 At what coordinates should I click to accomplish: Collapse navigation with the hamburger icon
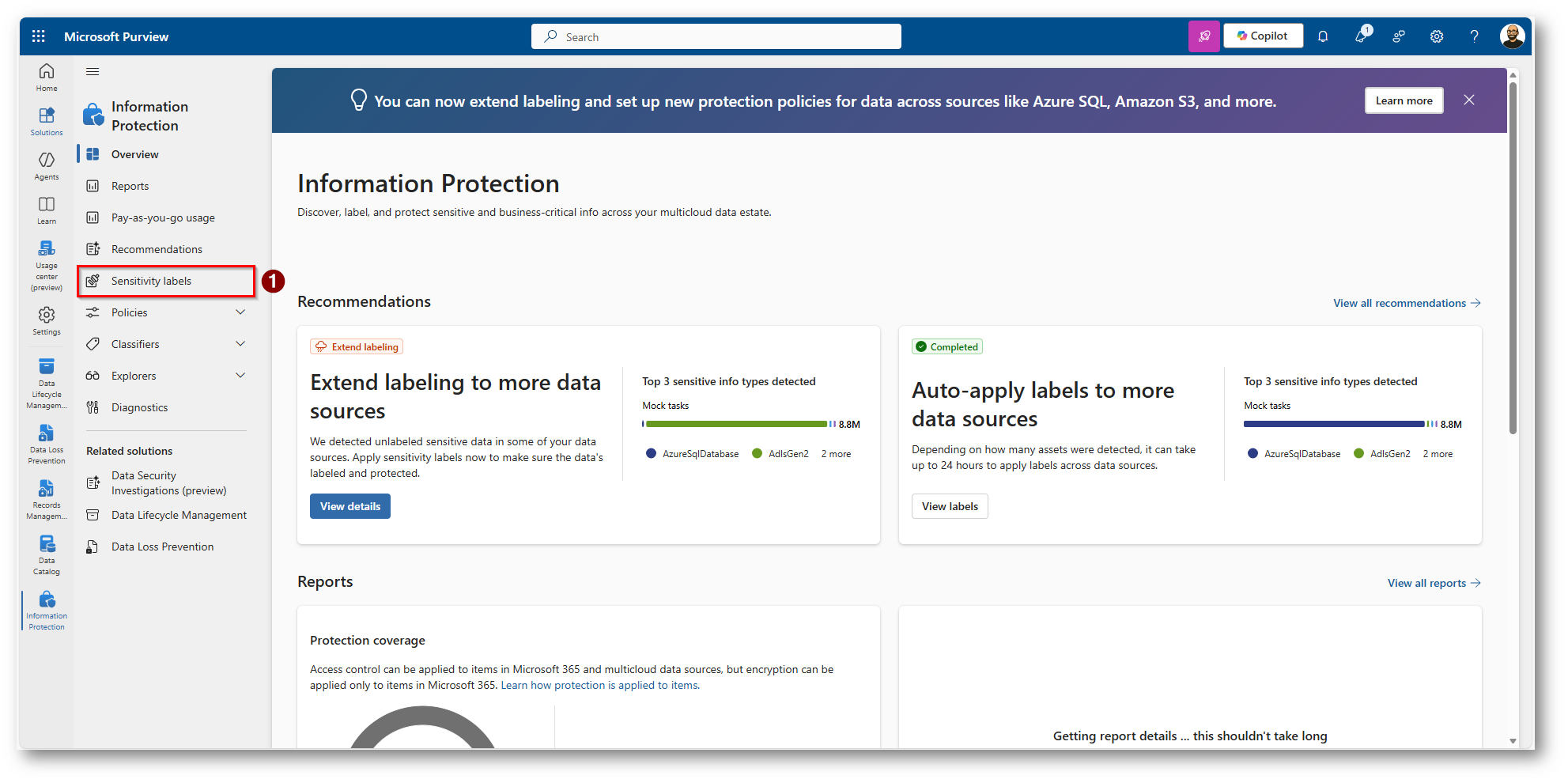[x=93, y=72]
